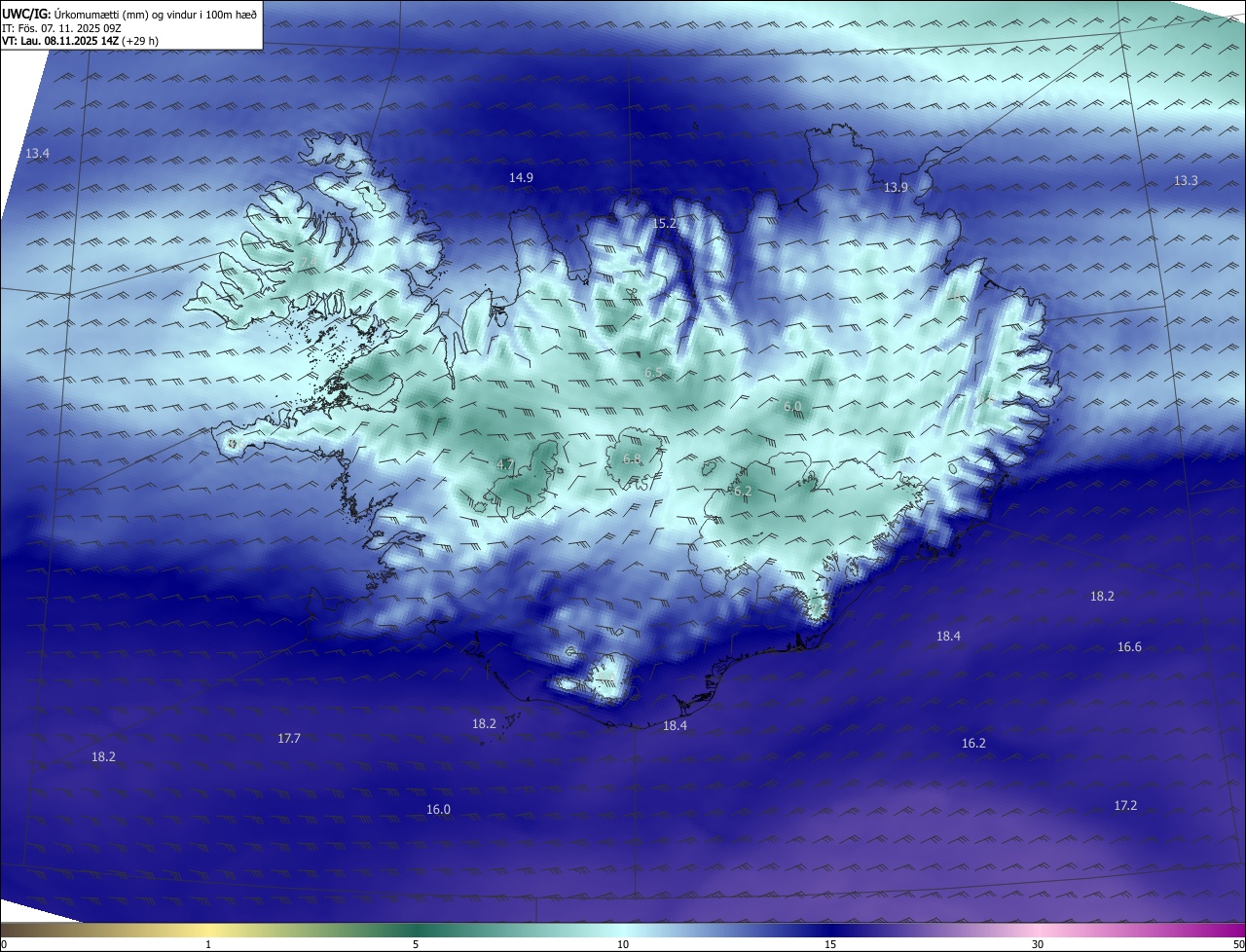Click the 16.0 value label
Image resolution: width=1246 pixels, height=952 pixels.
[x=438, y=810]
